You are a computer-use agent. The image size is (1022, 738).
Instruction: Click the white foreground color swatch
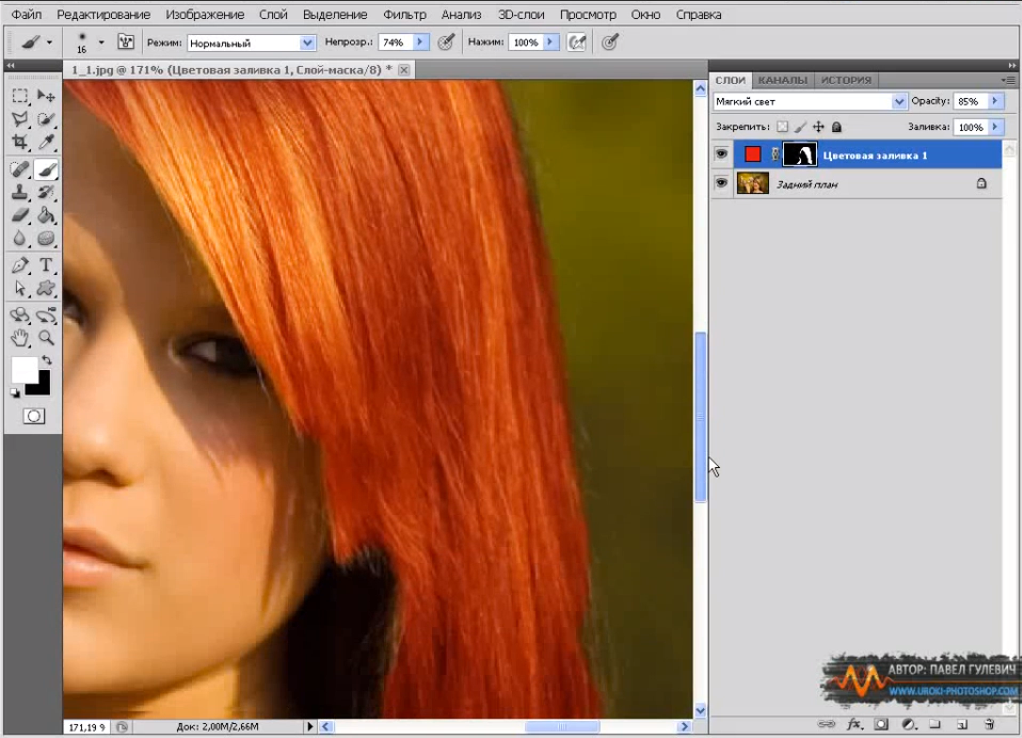click(23, 370)
